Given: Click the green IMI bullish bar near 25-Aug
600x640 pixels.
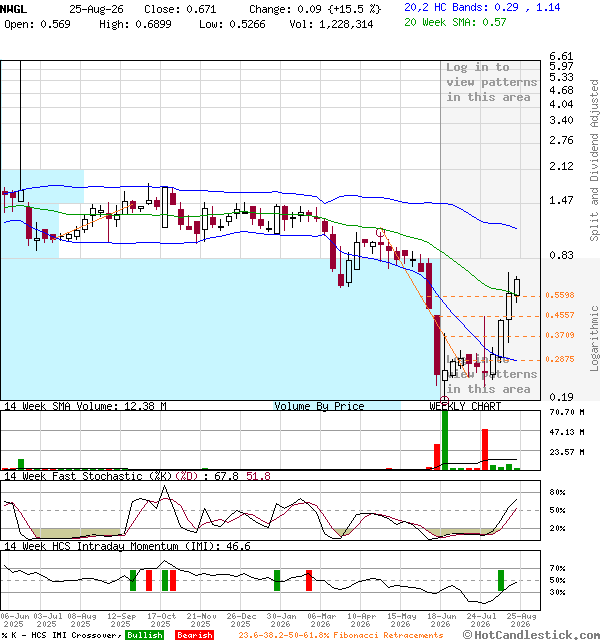Looking at the screenshot, I should 501,580.
